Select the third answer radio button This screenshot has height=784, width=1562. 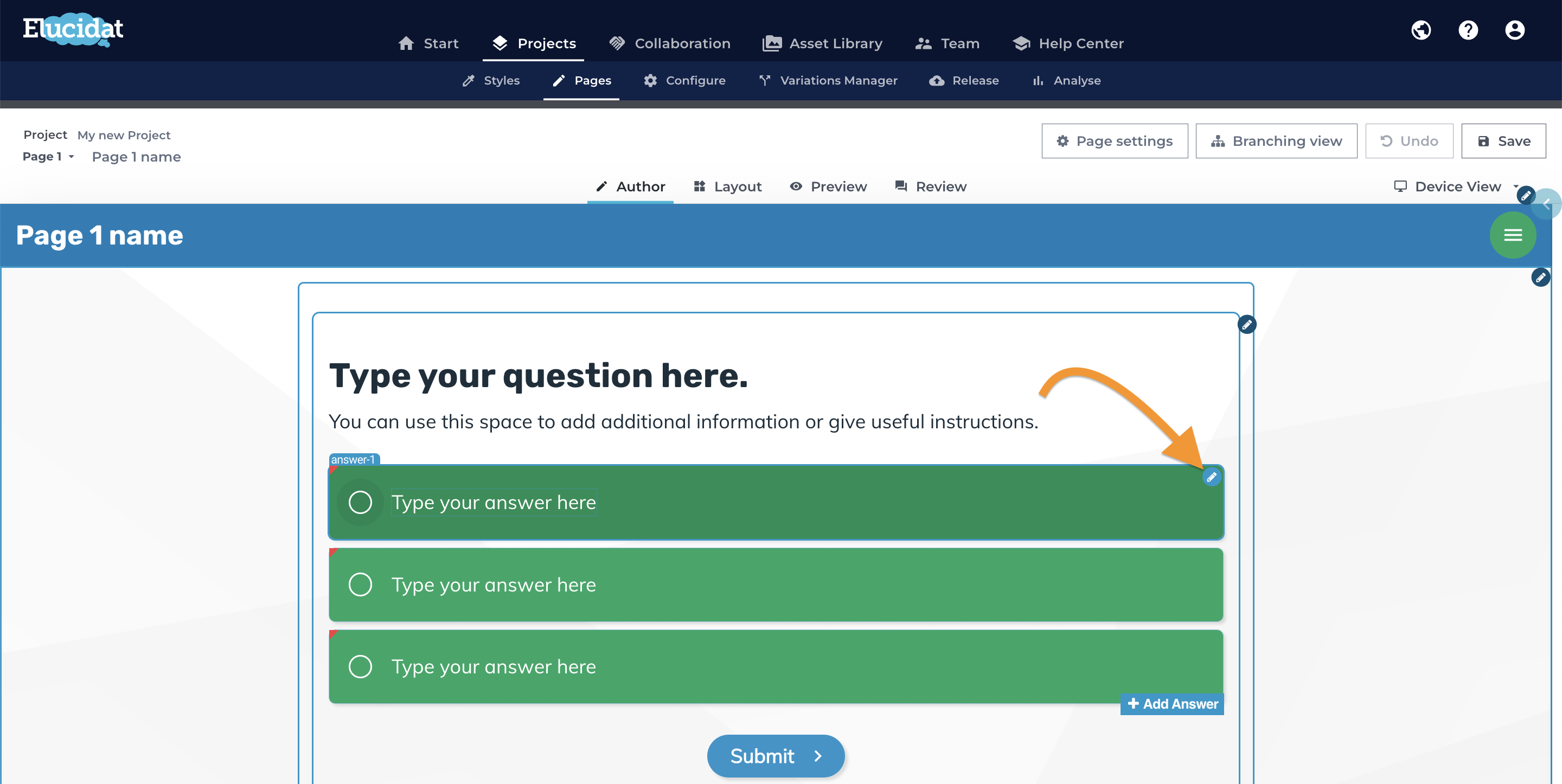coord(360,667)
